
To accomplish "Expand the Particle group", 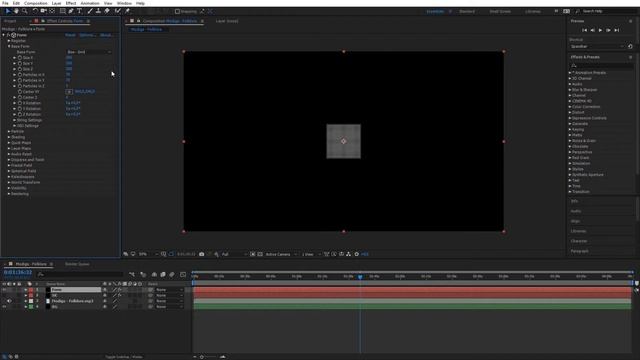I will point(9,131).
